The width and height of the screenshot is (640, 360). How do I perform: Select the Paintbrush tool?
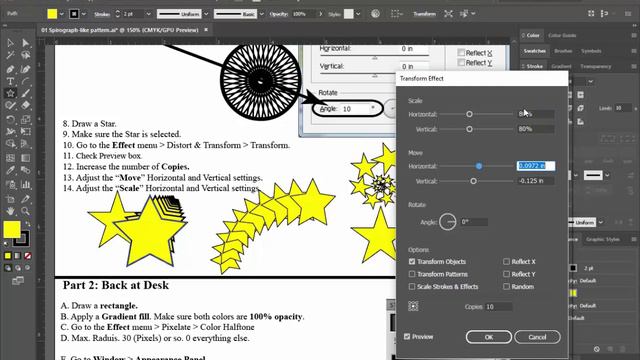pos(25,93)
